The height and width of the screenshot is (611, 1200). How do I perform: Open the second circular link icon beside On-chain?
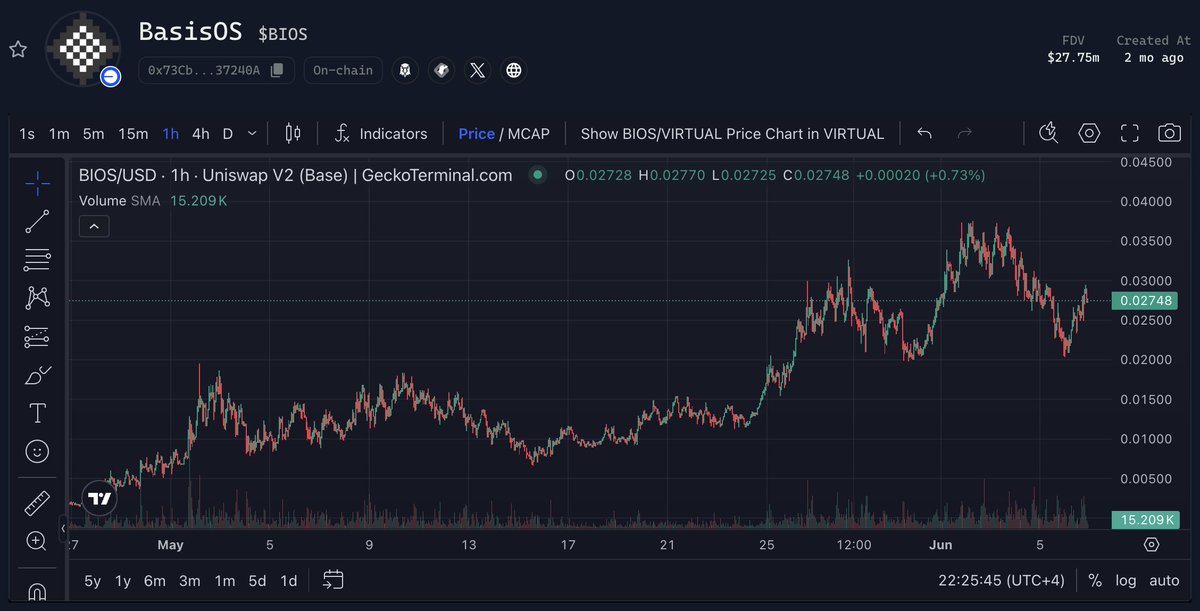[441, 70]
